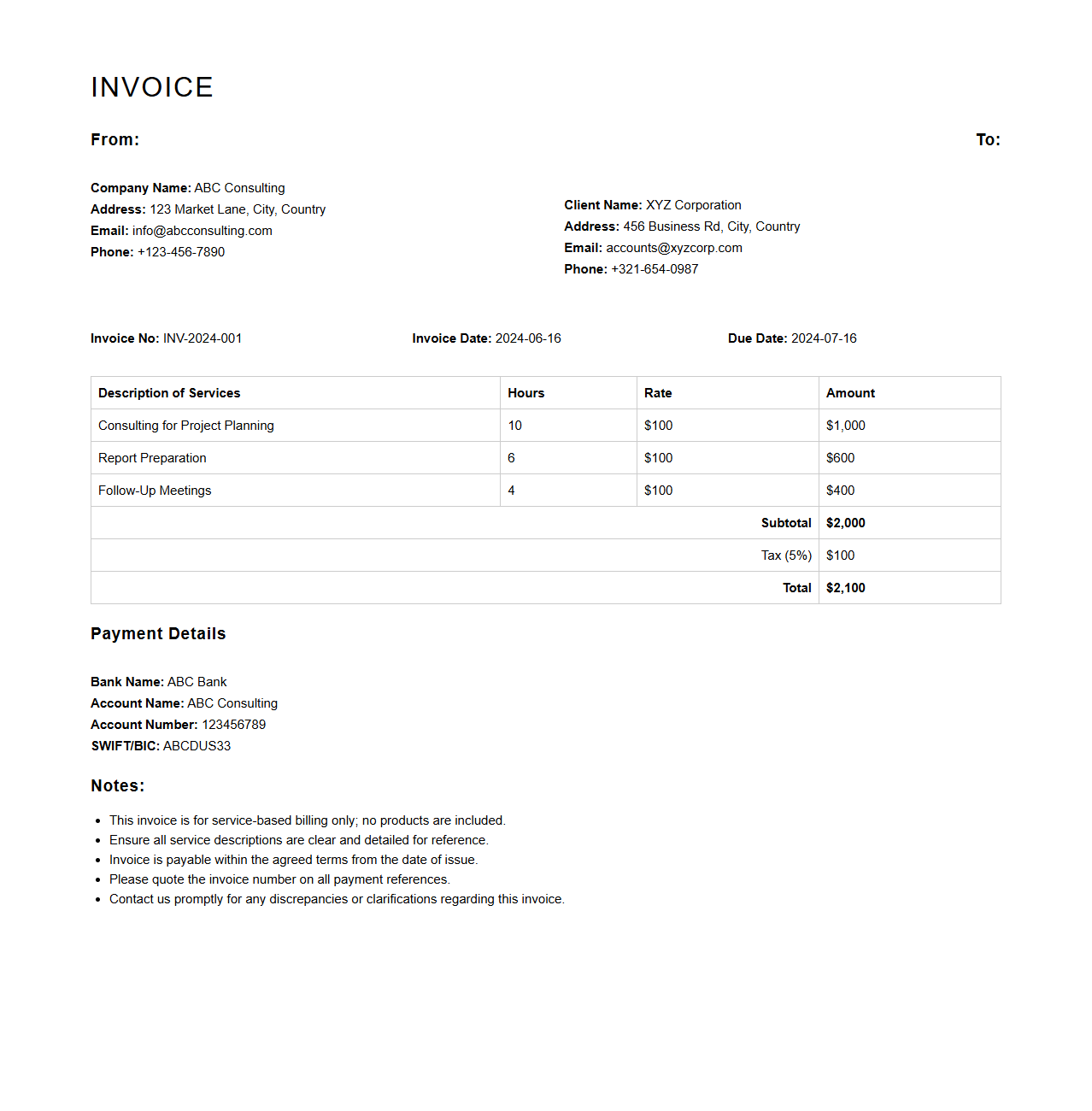Screen dimensions: 1092x1111
Task: Click the due date 2024-07-16
Action: click(x=824, y=338)
